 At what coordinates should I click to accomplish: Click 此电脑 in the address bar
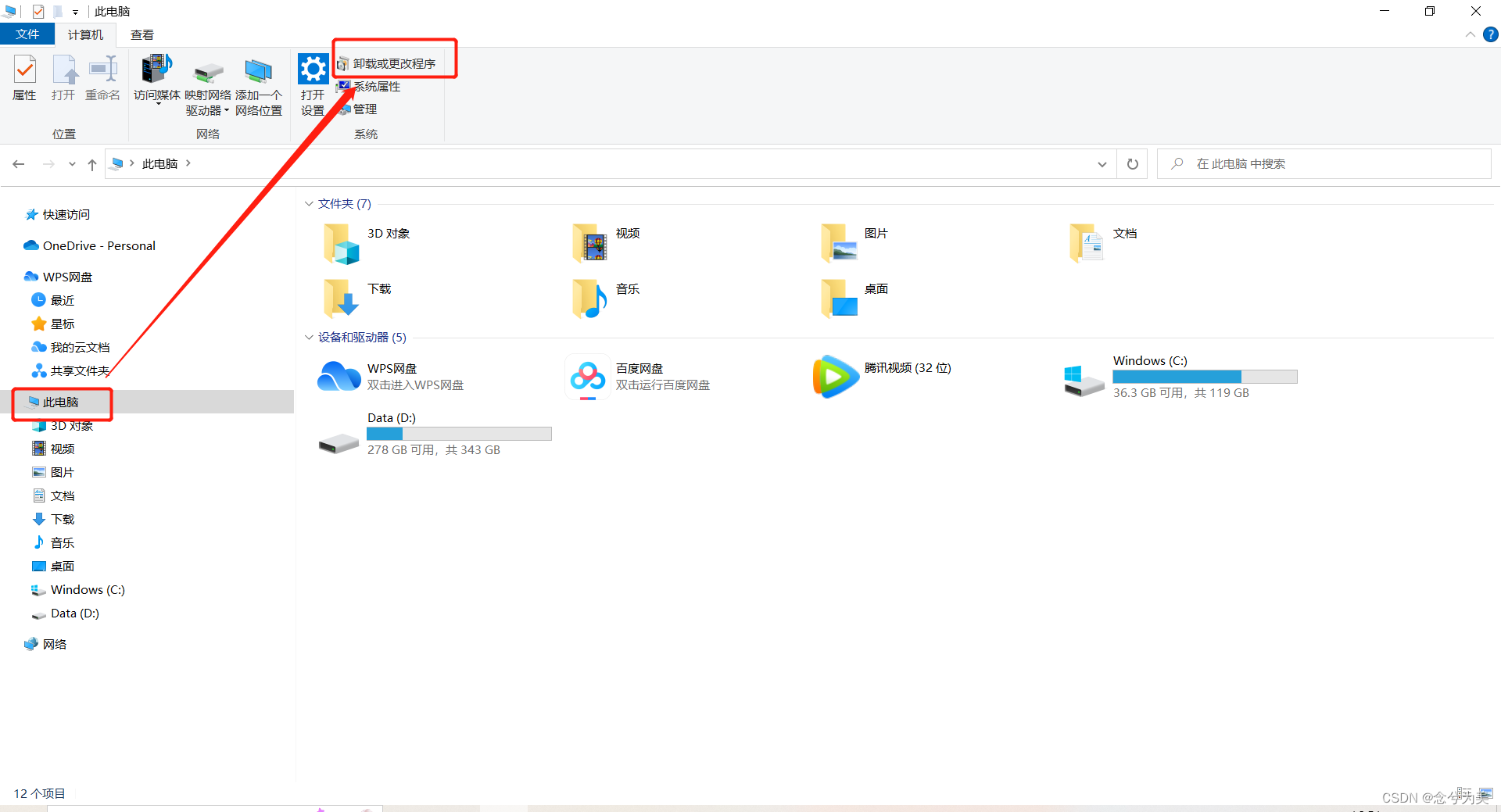coord(159,163)
